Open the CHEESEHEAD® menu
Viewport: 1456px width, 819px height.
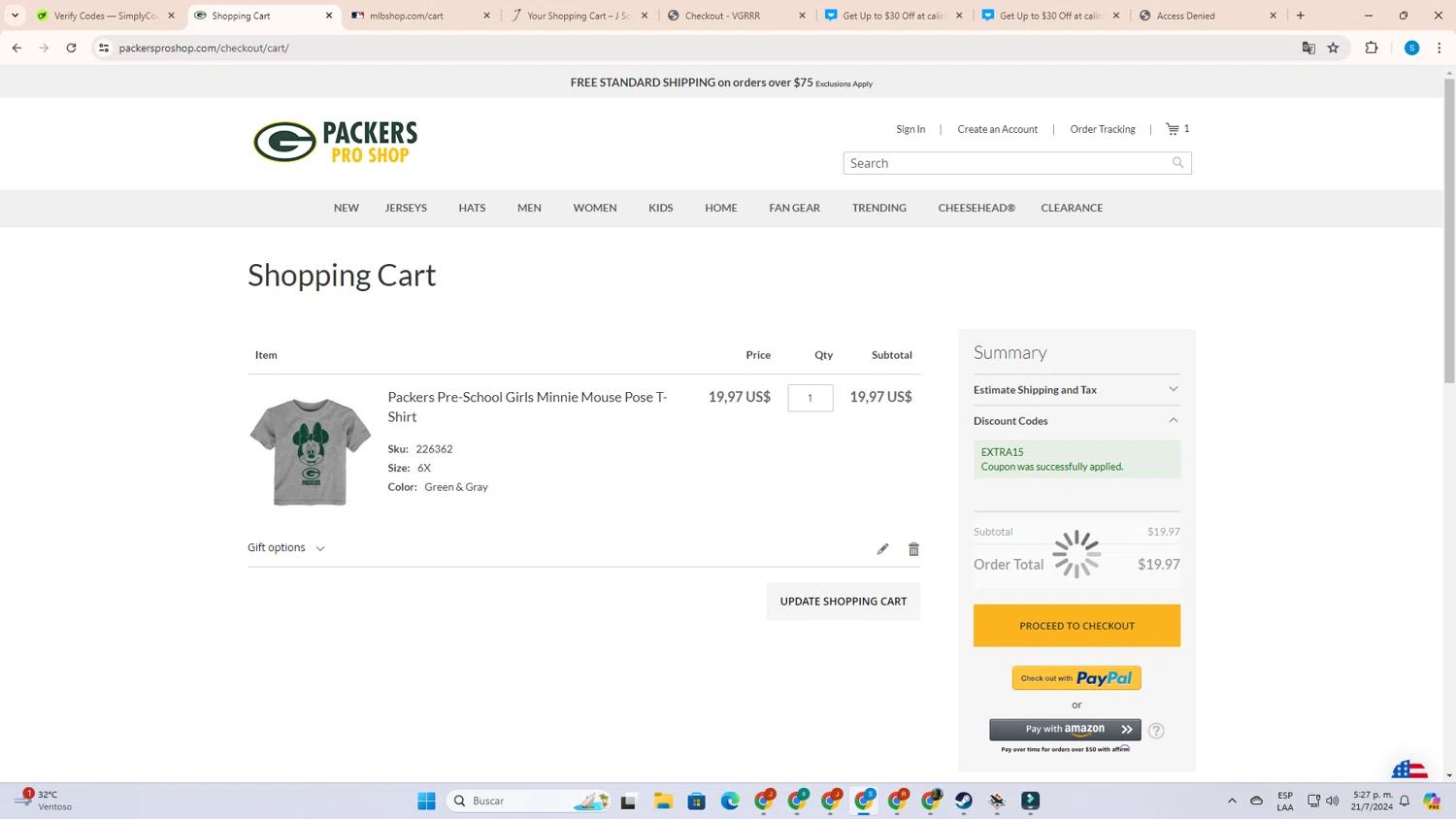pos(976,208)
